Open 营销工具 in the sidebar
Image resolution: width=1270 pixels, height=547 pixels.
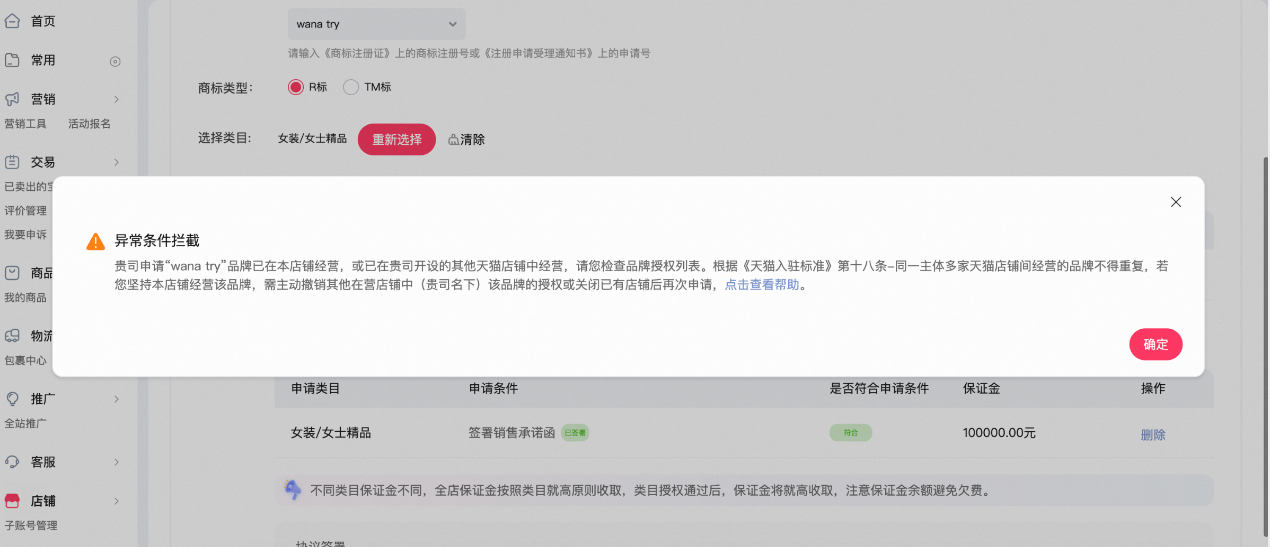(26, 124)
